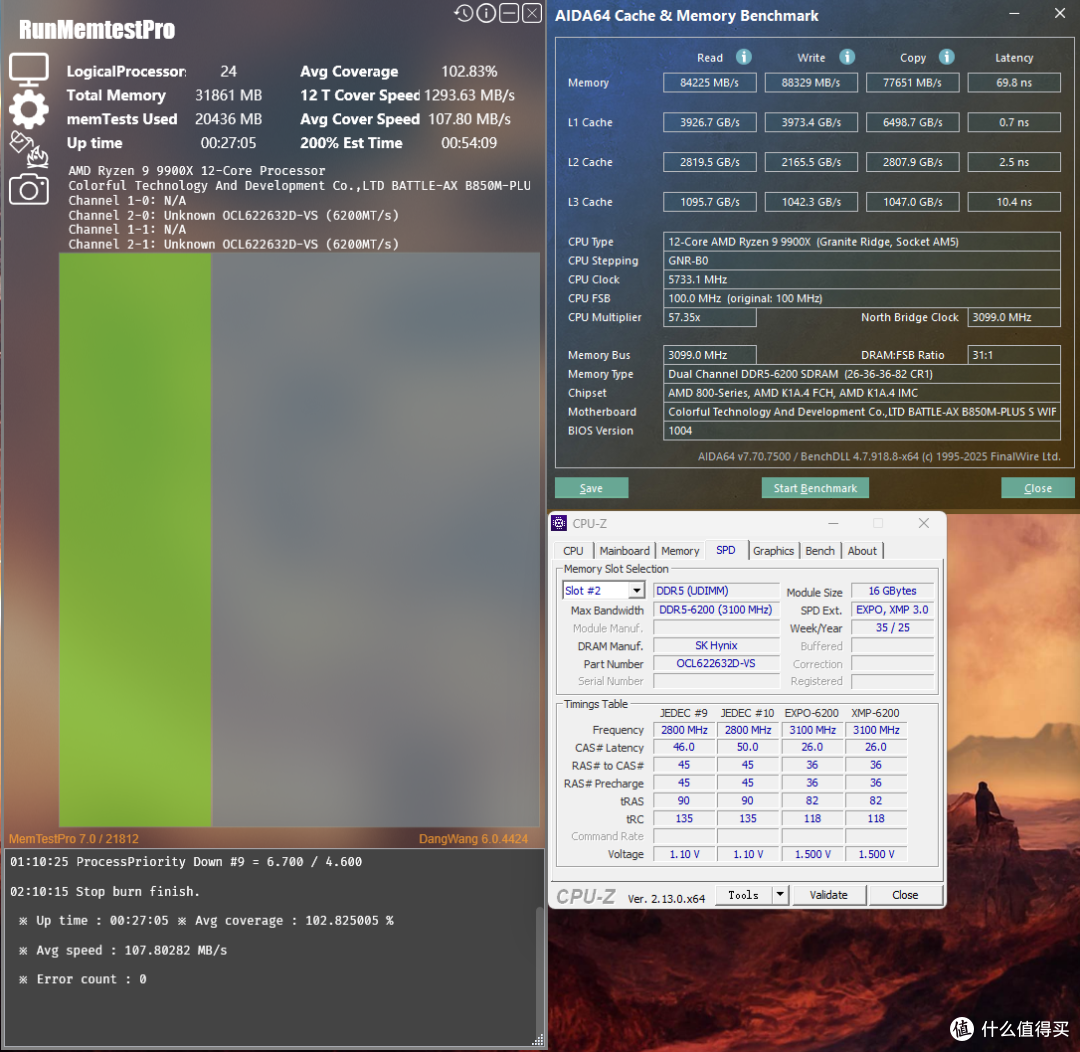
Task: Click the green memory test coverage block
Action: click(135, 540)
